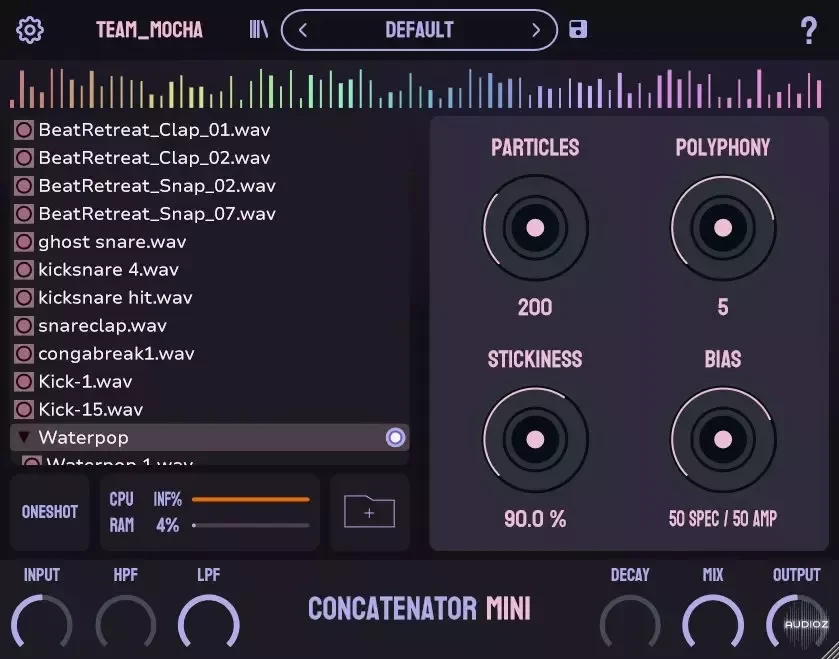Screen dimensions: 839x659
Task: Click the RAM usage meter bar
Action: tap(251, 525)
